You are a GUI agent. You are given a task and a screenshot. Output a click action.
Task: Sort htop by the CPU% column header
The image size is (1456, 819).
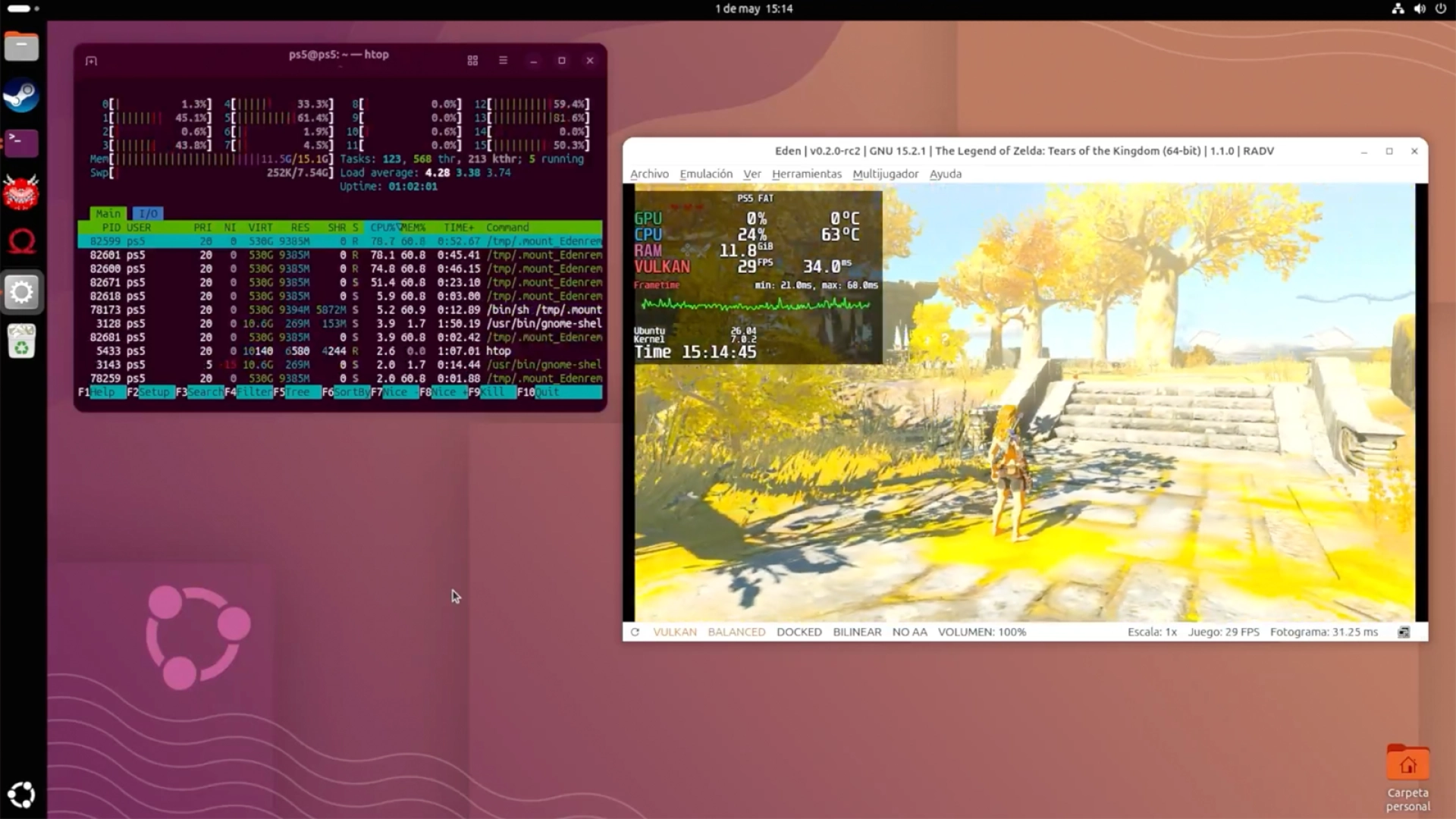tap(383, 227)
